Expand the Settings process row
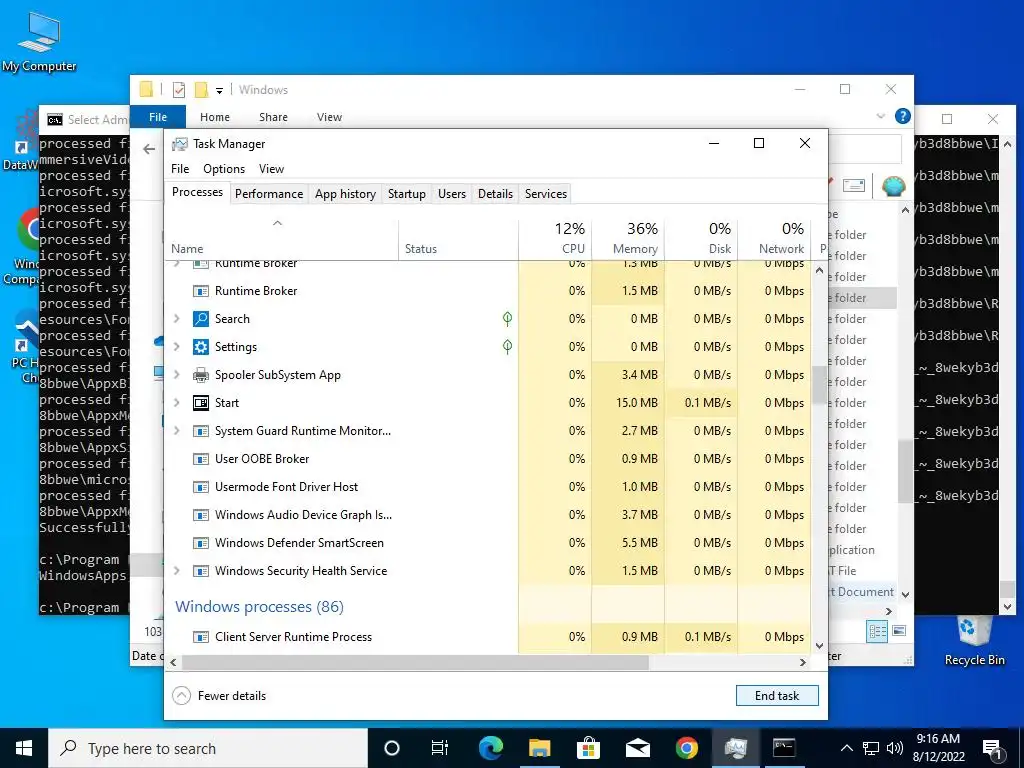This screenshot has width=1024, height=768. pos(176,347)
